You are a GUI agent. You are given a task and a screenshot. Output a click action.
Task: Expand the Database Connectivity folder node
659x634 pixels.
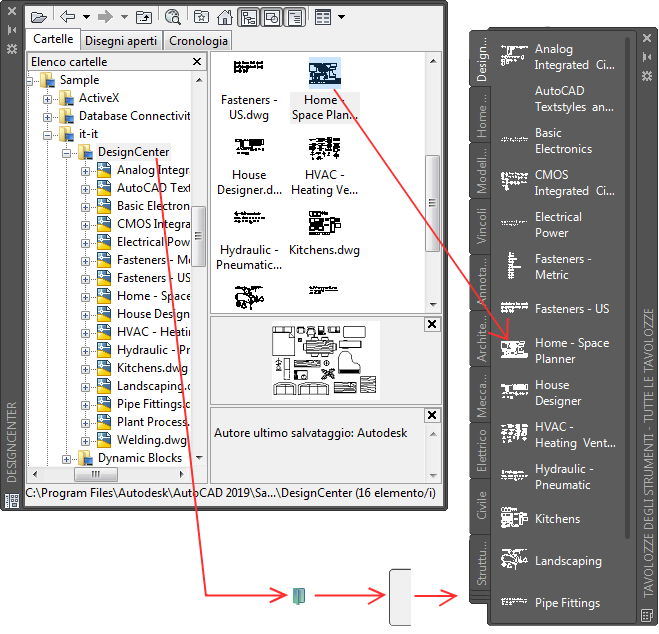pyautogui.click(x=47, y=117)
